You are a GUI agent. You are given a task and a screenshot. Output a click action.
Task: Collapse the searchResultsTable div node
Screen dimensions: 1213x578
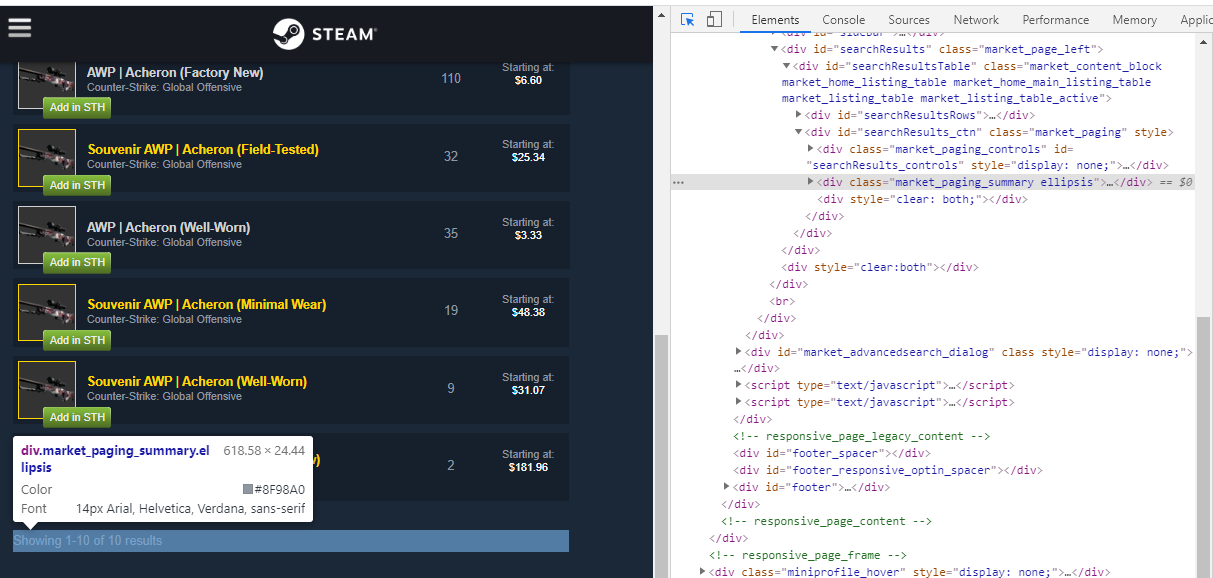coord(786,66)
